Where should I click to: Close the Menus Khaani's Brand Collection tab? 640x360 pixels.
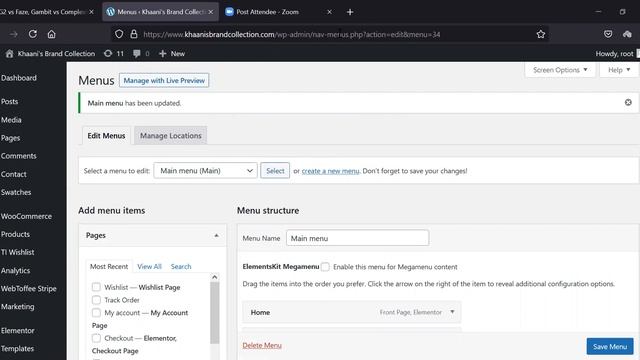tap(211, 12)
